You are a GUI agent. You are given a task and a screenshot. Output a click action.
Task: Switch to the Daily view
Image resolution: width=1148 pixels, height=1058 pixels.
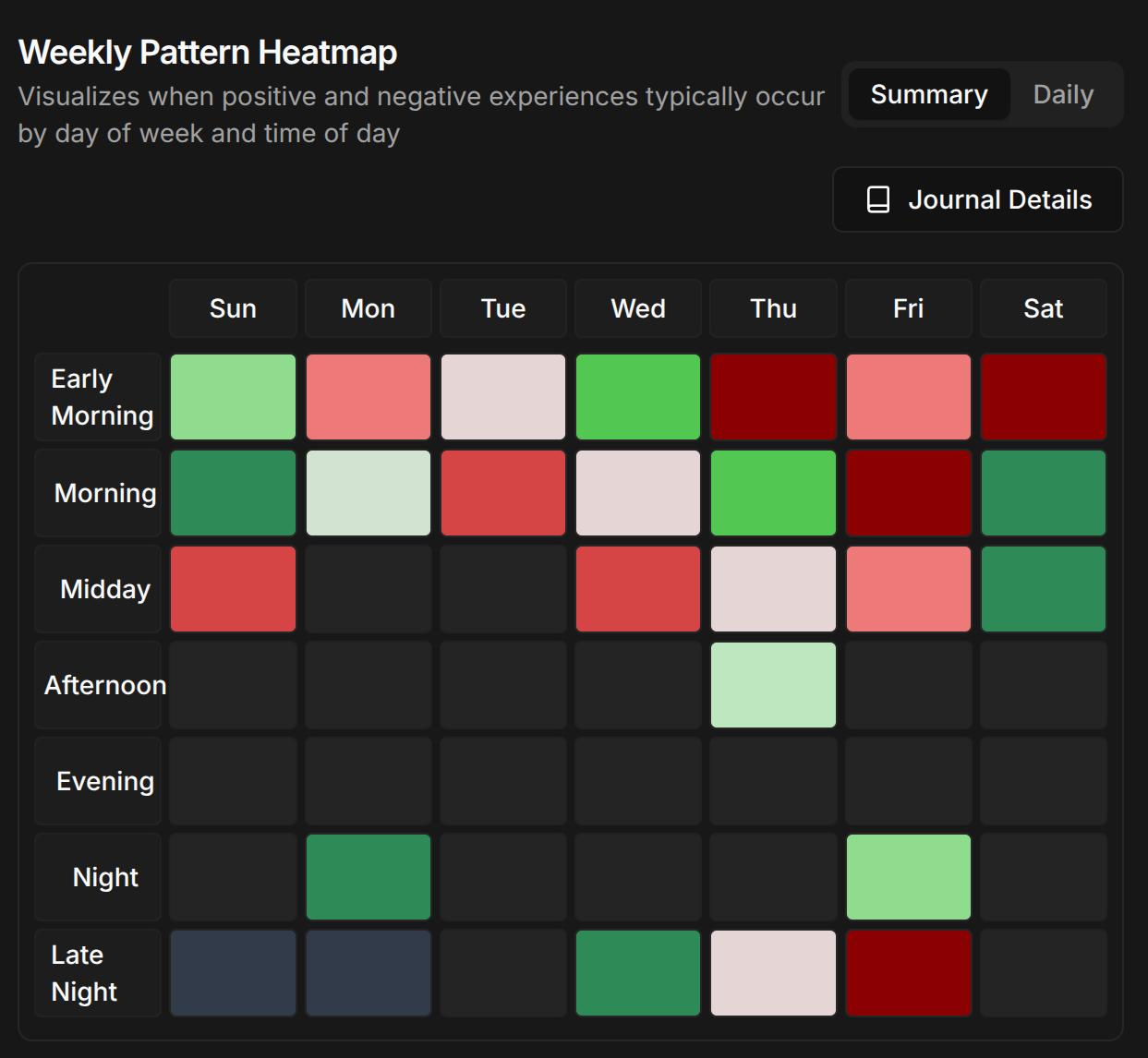click(1063, 93)
